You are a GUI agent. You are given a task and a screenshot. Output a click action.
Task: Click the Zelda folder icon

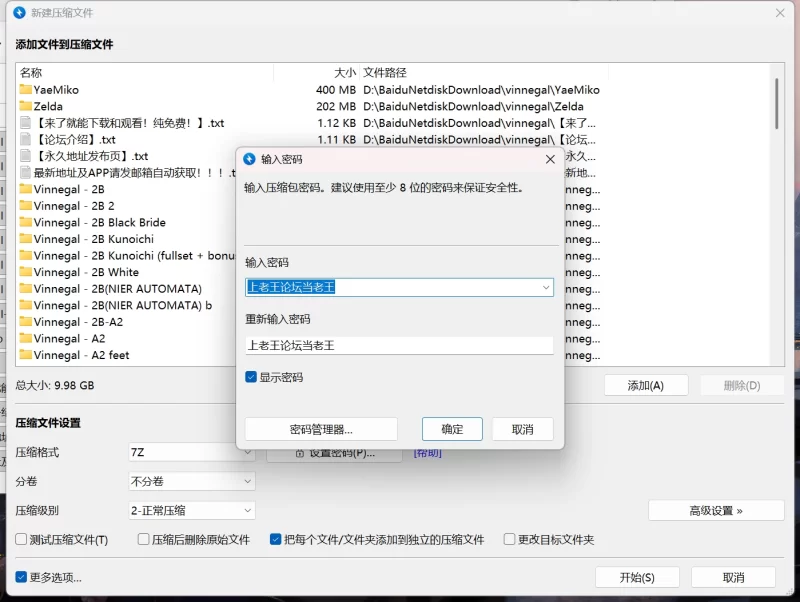tap(26, 106)
